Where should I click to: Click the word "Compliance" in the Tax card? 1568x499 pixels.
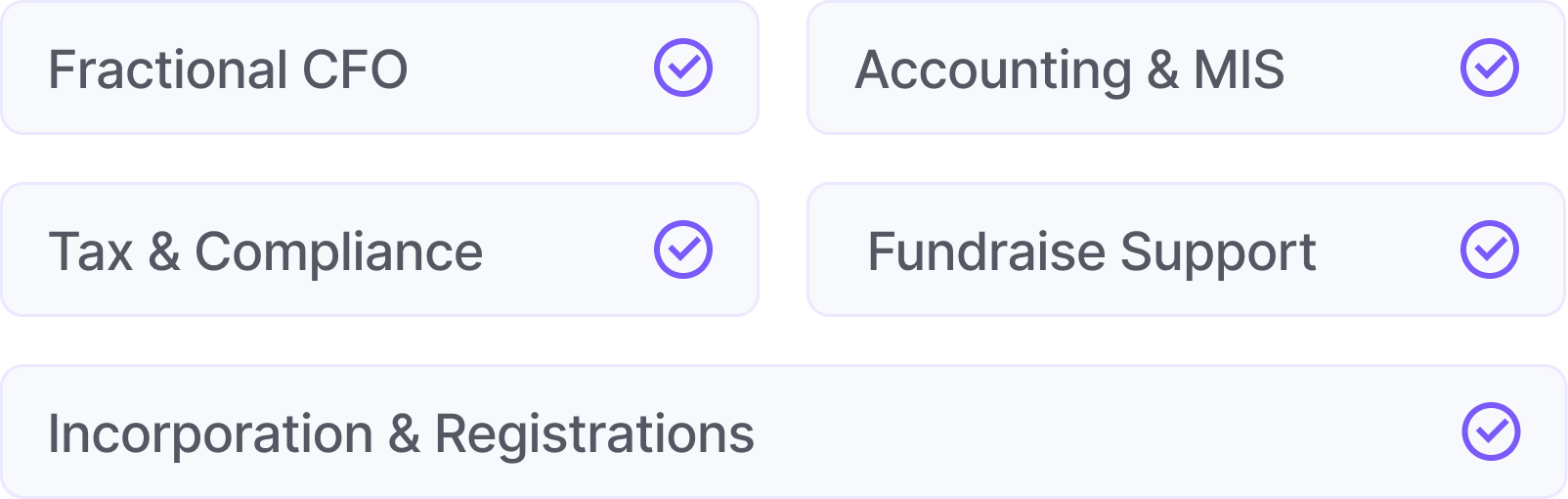pyautogui.click(x=338, y=251)
